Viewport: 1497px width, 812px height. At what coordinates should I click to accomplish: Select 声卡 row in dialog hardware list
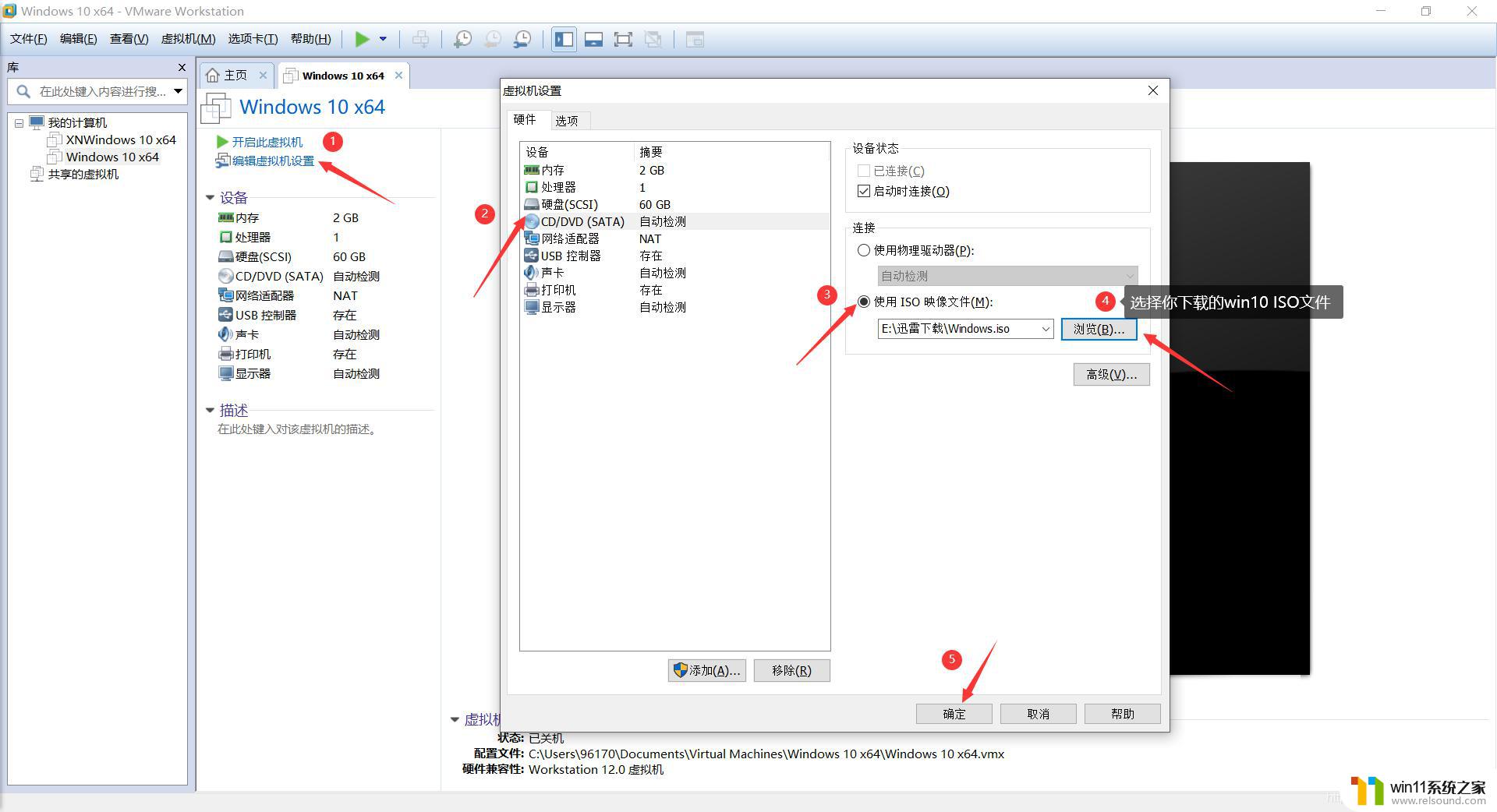tap(674, 273)
